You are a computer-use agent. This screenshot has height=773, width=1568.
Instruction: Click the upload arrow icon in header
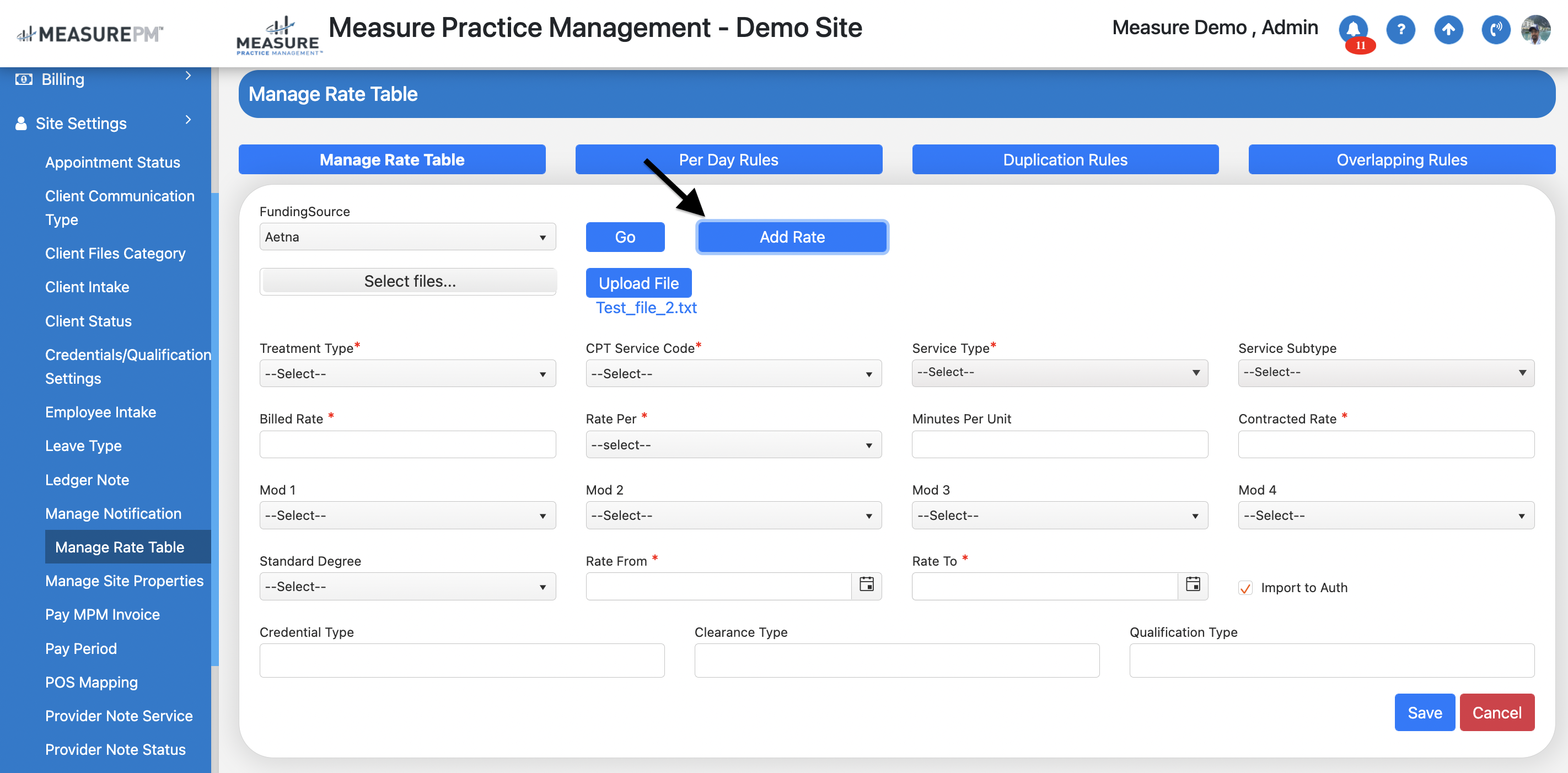(x=1448, y=29)
